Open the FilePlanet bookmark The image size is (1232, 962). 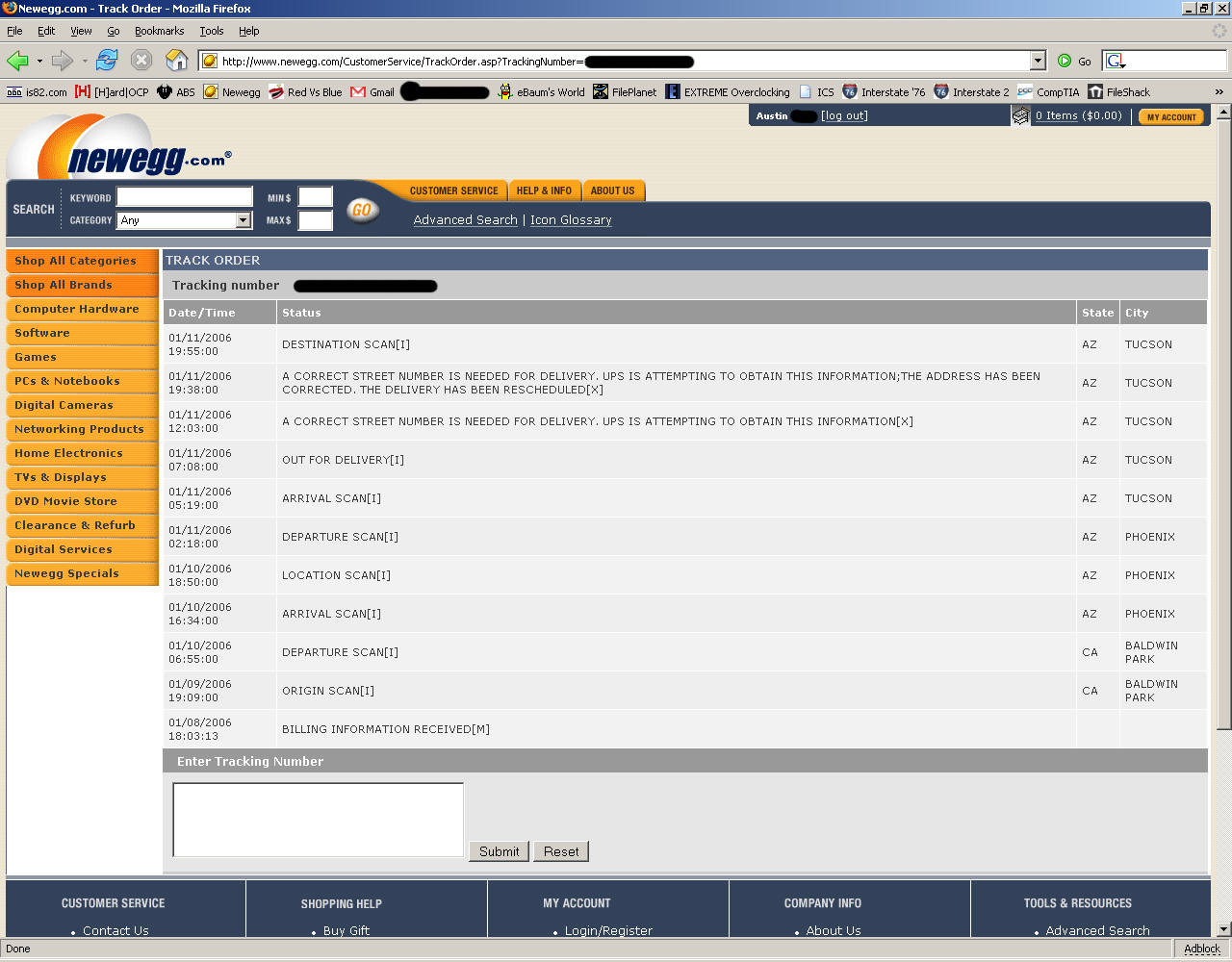[625, 92]
